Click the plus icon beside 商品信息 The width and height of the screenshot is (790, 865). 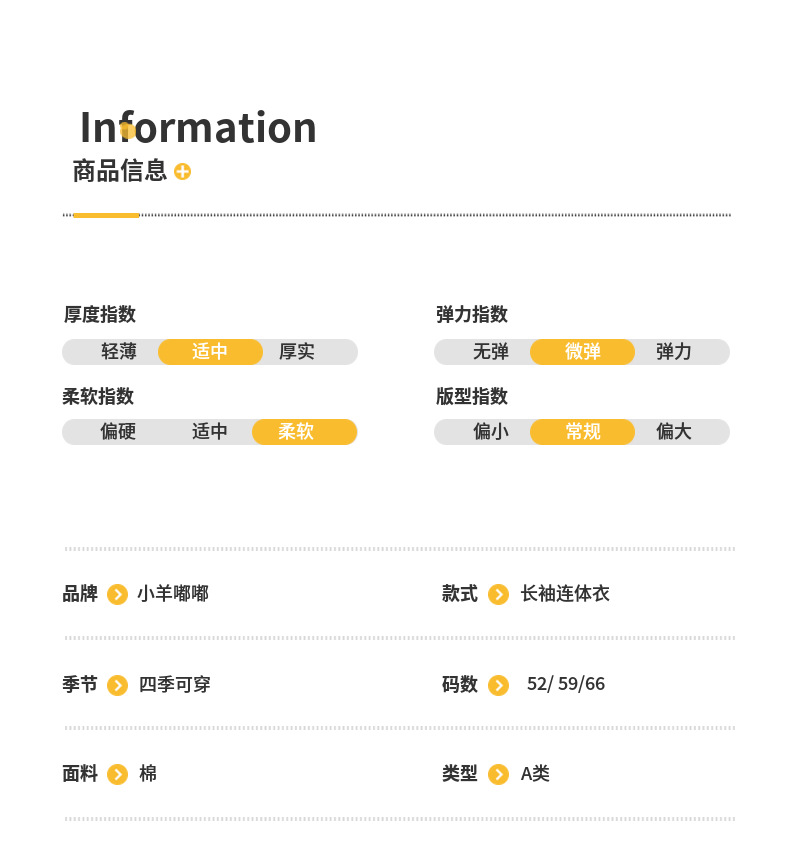click(182, 171)
